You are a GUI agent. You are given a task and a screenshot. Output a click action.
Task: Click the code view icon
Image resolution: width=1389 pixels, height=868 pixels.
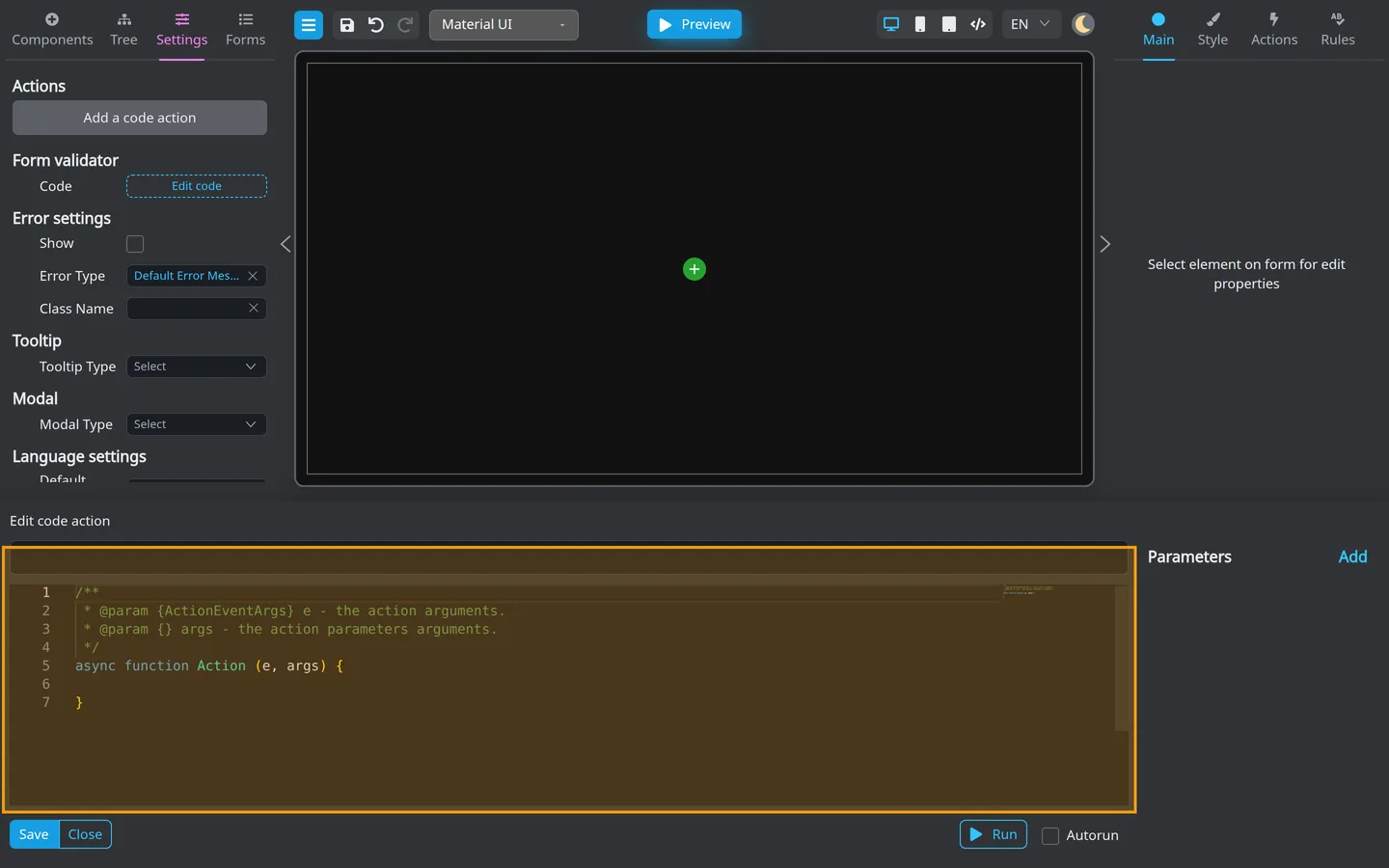pos(978,24)
